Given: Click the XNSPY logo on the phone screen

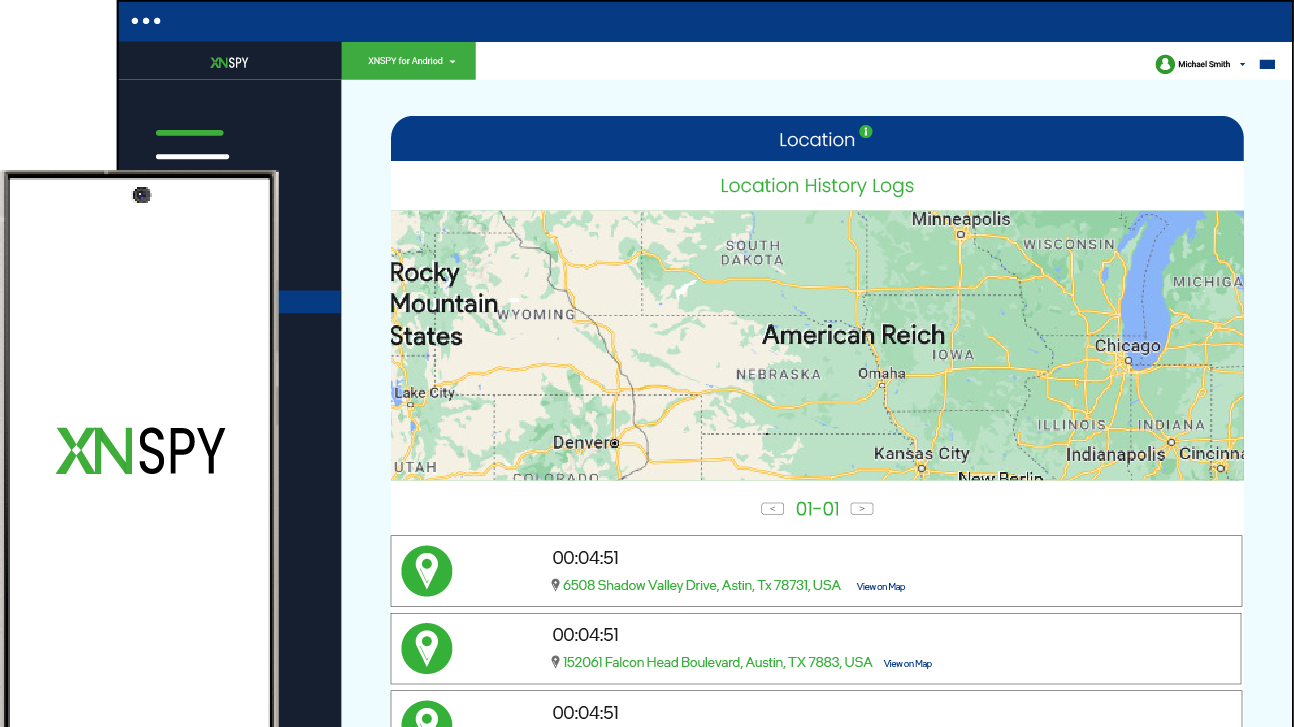Looking at the screenshot, I should 140,451.
